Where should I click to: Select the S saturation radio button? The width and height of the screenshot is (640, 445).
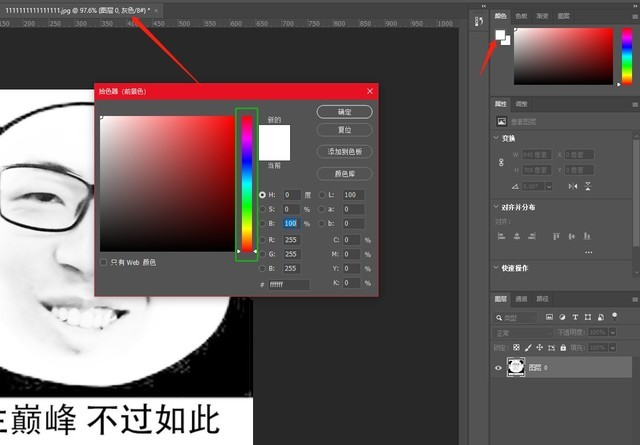pyautogui.click(x=262, y=209)
